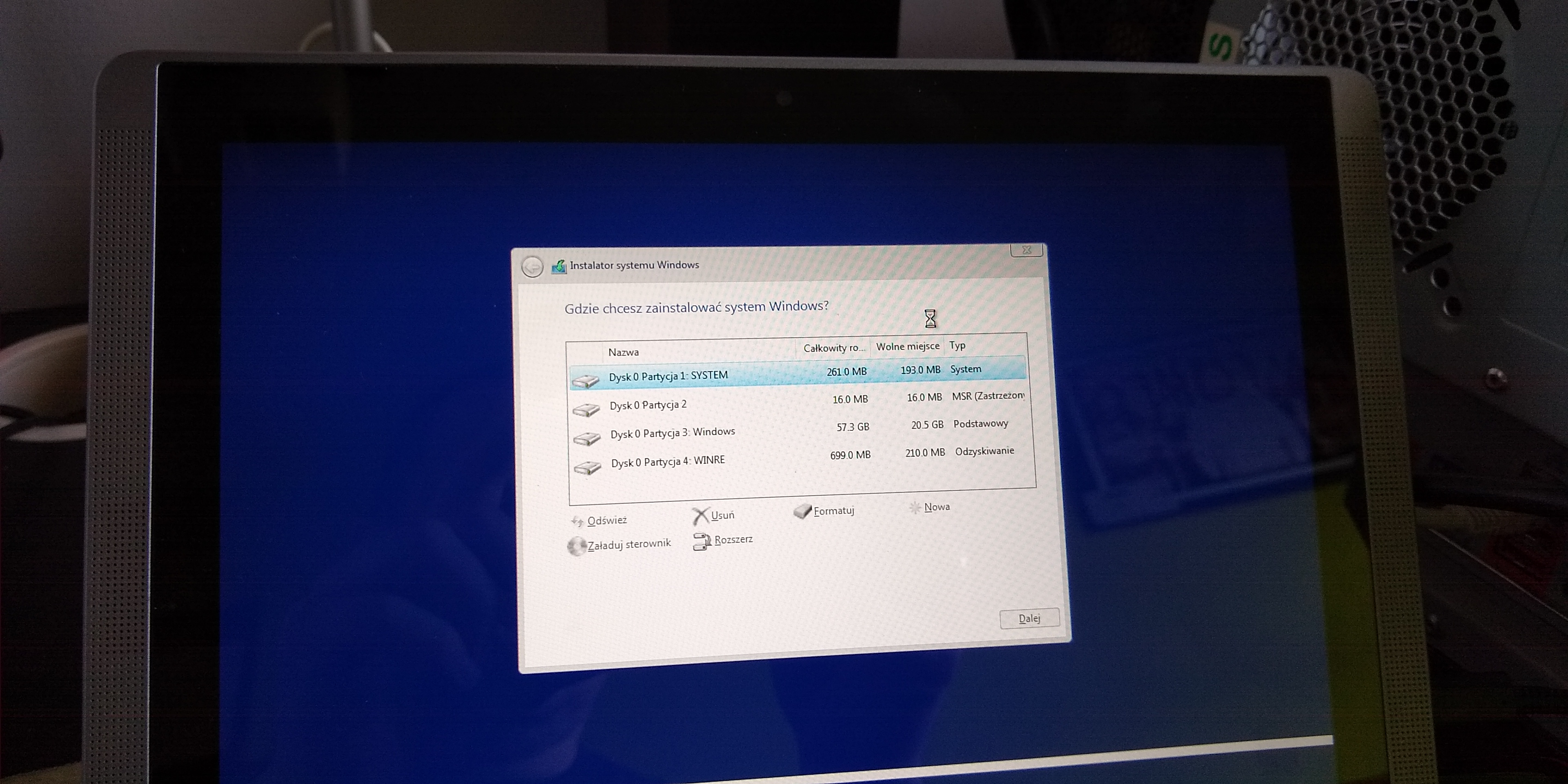Click the 20.5 GB free space cell
This screenshot has height=784, width=1568.
click(927, 424)
